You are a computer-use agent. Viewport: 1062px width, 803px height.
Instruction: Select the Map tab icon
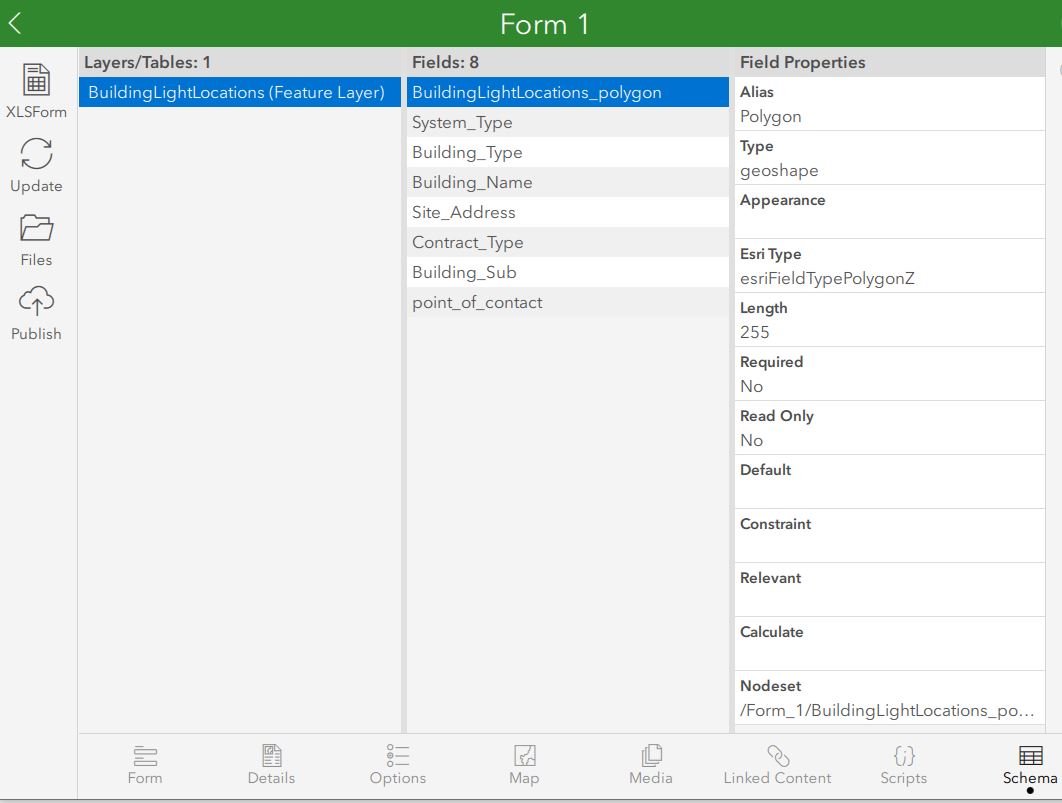(524, 758)
